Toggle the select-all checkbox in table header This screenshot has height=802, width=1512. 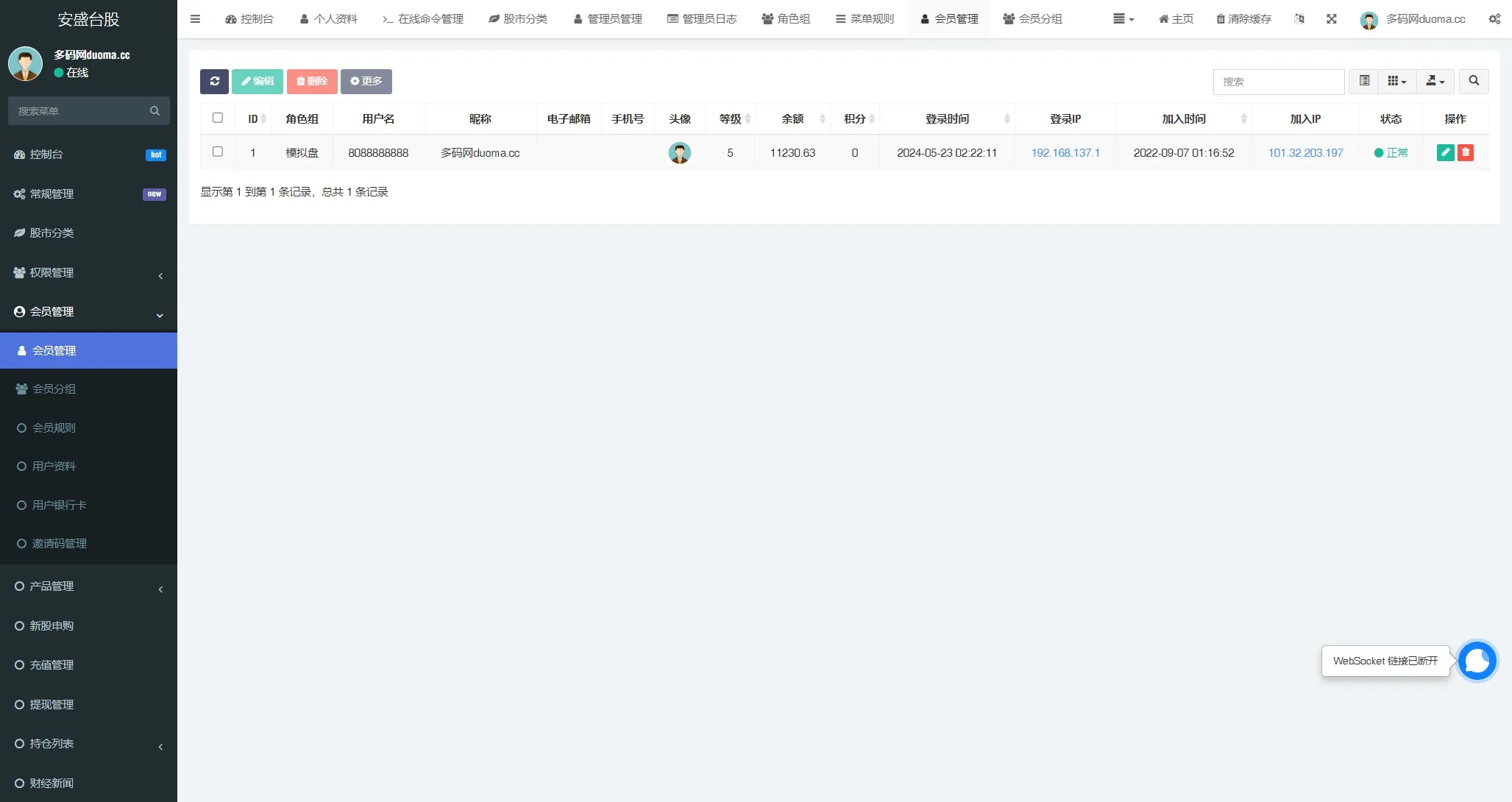point(218,117)
